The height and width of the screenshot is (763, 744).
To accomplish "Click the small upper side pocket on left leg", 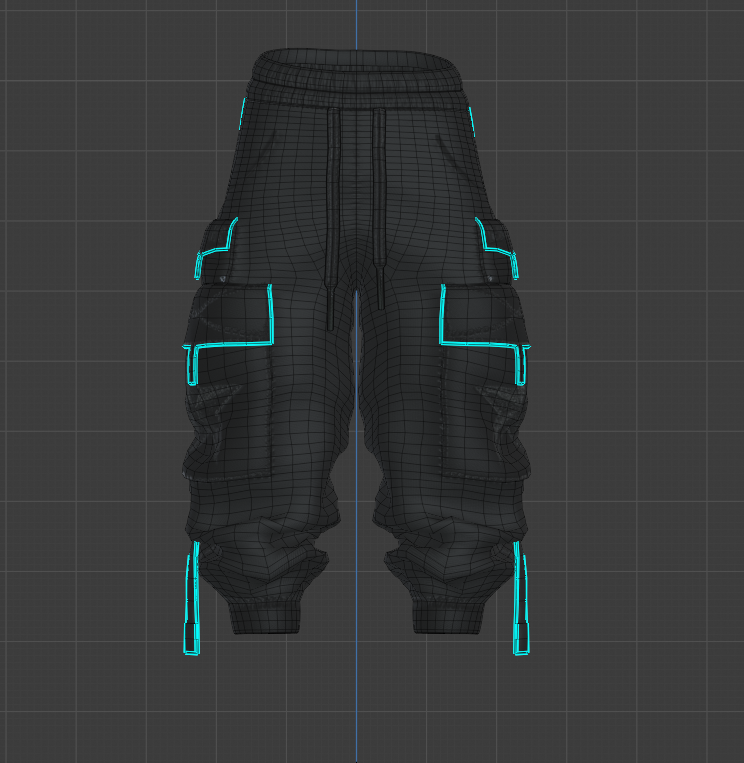I will pos(214,250).
